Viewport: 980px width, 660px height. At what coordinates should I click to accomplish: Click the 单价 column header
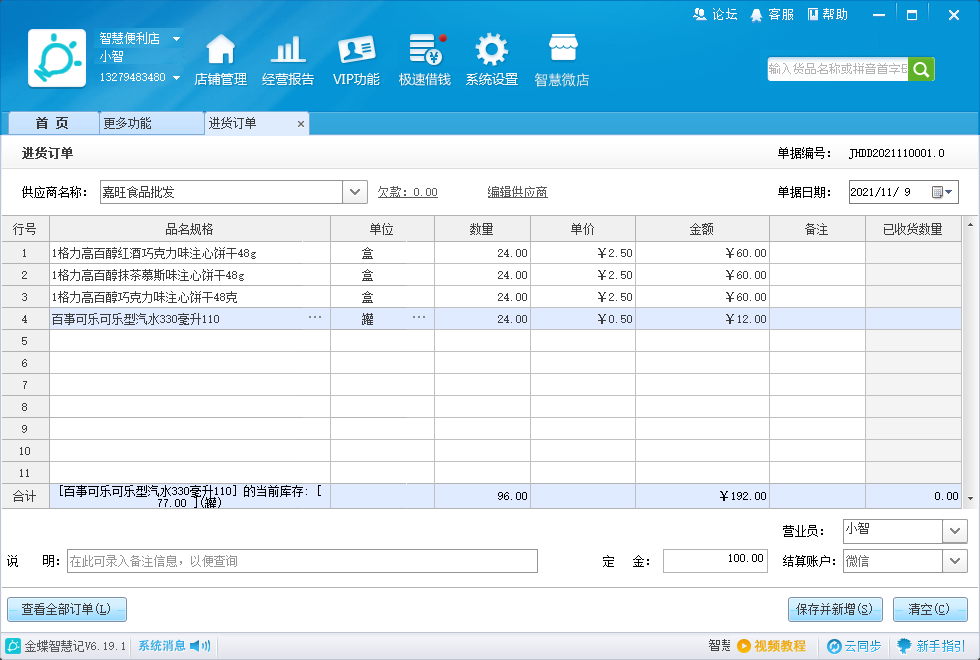pos(583,229)
